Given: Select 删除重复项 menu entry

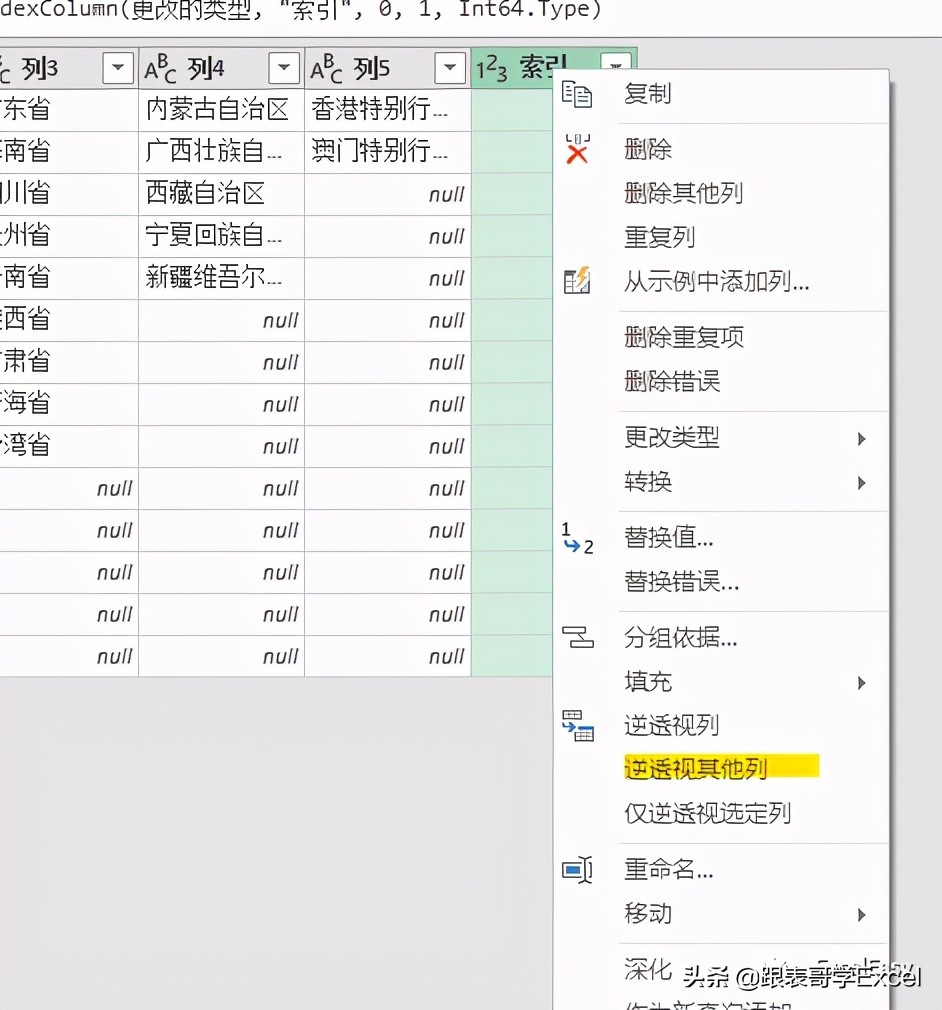Looking at the screenshot, I should [x=684, y=337].
